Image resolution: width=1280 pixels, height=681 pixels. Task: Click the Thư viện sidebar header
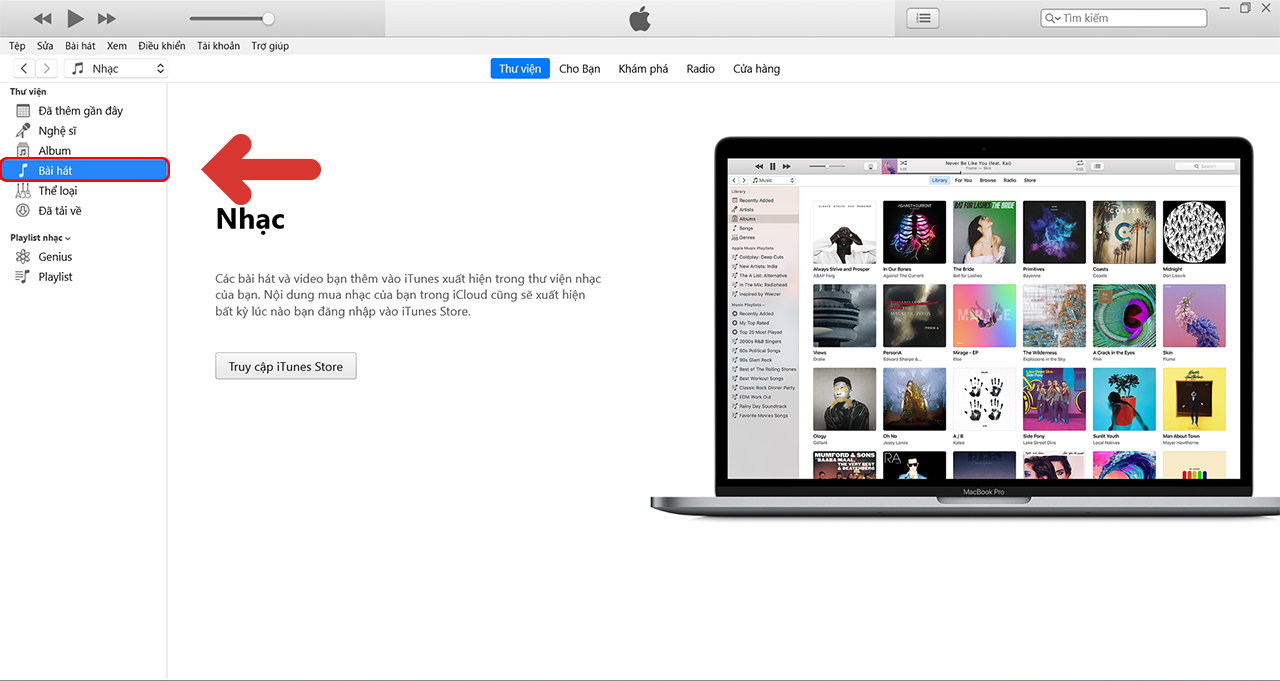click(x=28, y=92)
